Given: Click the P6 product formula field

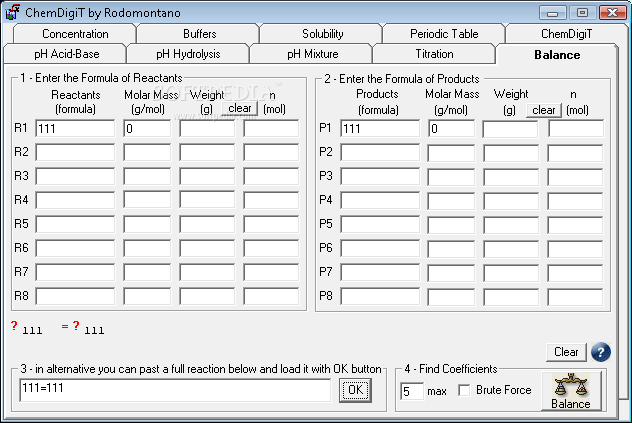Looking at the screenshot, I should [380, 248].
